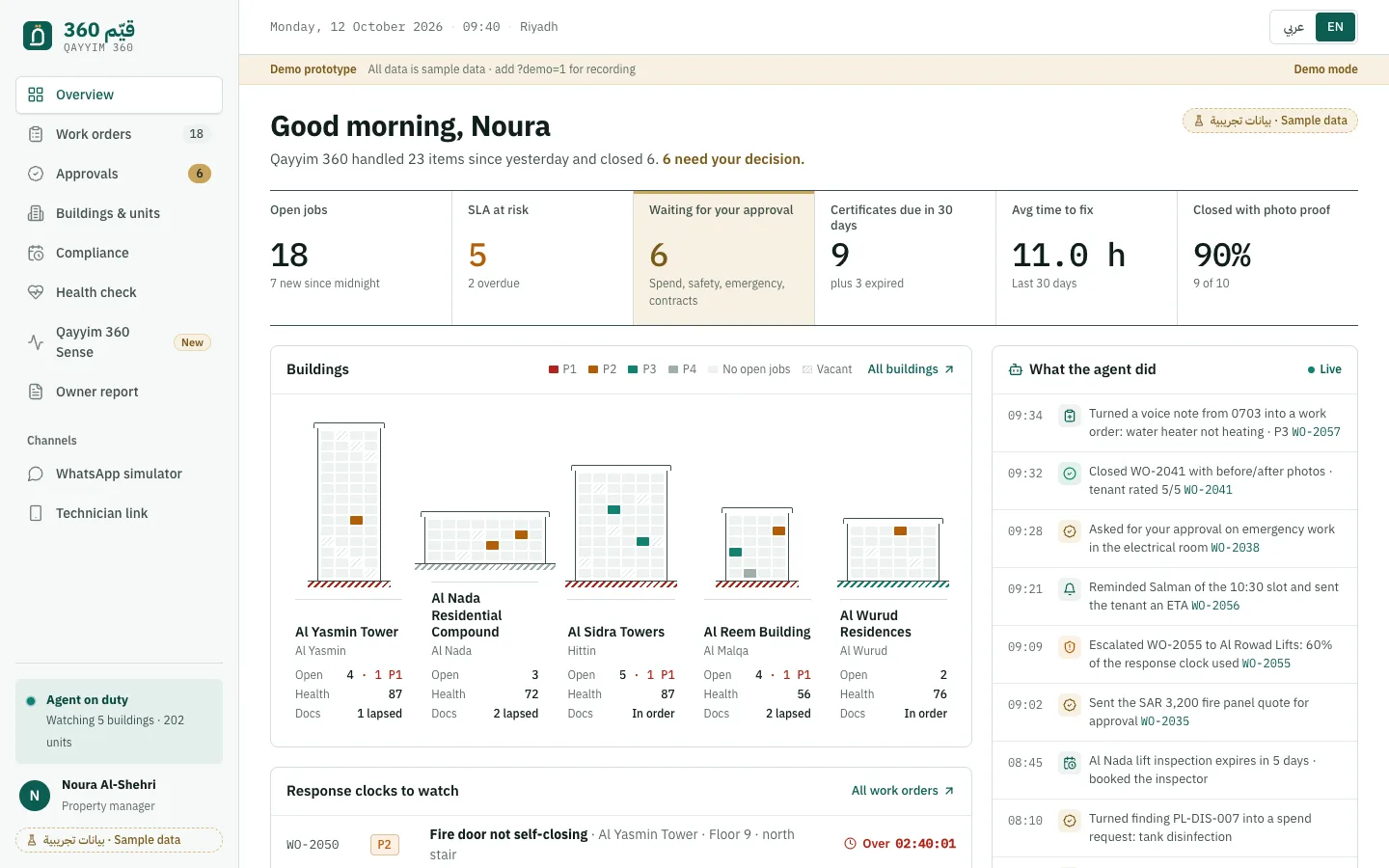The width and height of the screenshot is (1389, 868).
Task: Click the Al Reem Building name
Action: [x=757, y=632]
